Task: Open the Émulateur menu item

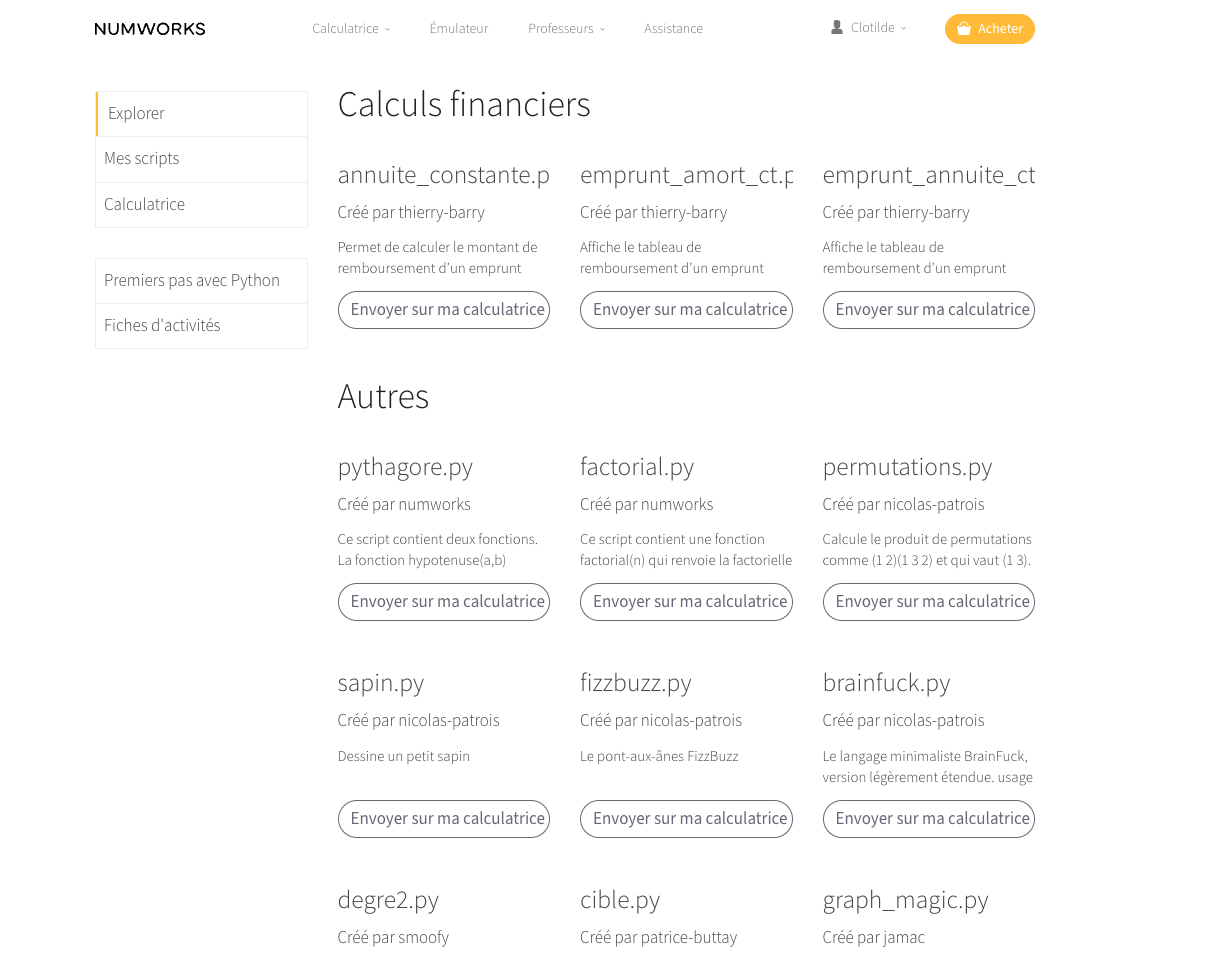Action: pyautogui.click(x=459, y=29)
